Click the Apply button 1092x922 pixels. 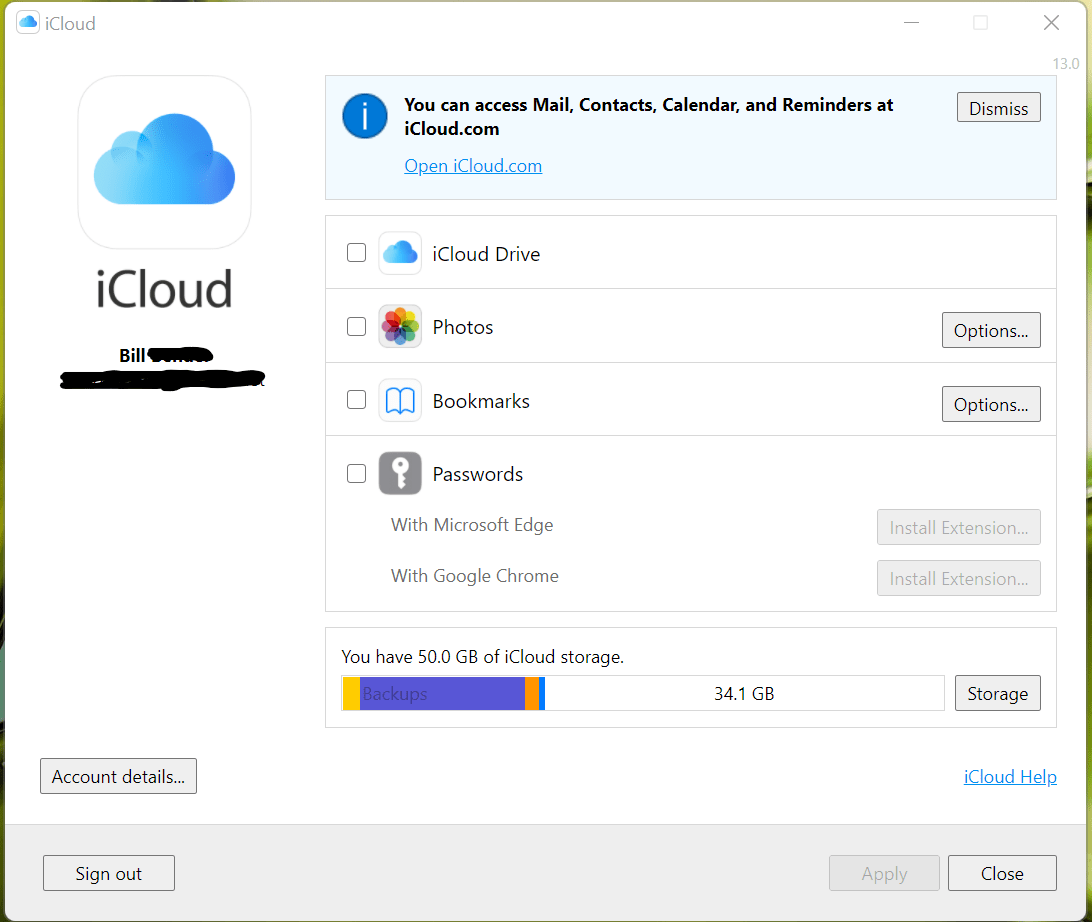884,873
